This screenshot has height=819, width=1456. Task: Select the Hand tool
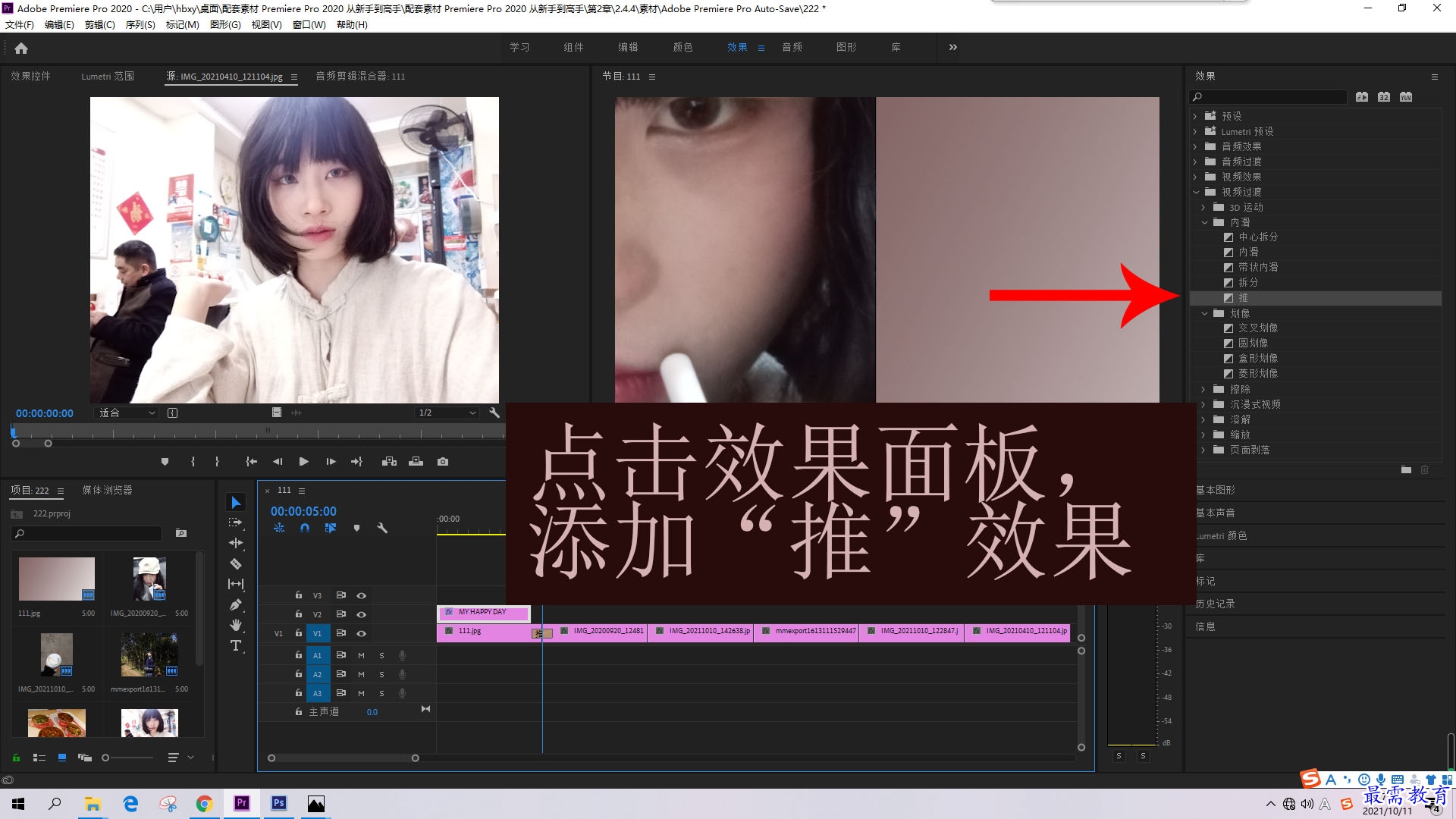pos(236,625)
